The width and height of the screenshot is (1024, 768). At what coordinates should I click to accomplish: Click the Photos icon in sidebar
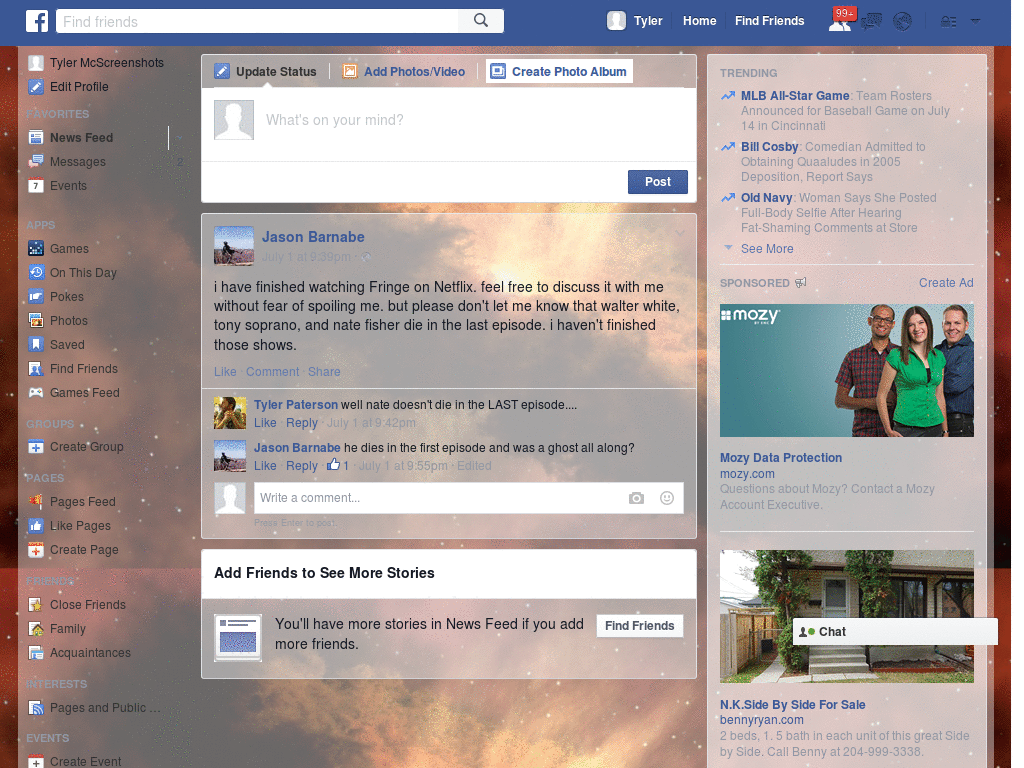pyautogui.click(x=36, y=321)
